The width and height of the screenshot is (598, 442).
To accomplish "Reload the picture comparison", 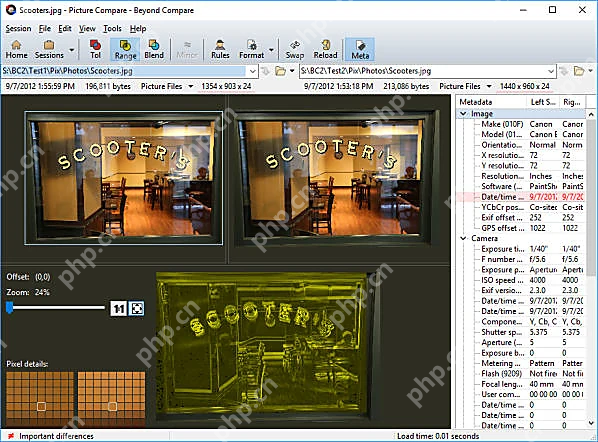I will click(x=325, y=50).
